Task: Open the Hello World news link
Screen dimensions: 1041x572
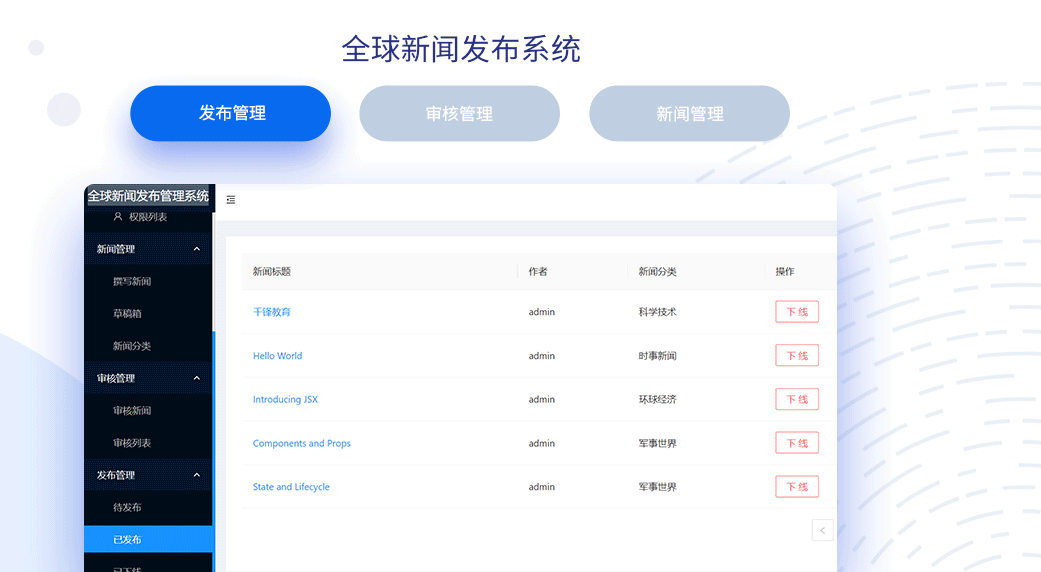Action: point(277,356)
